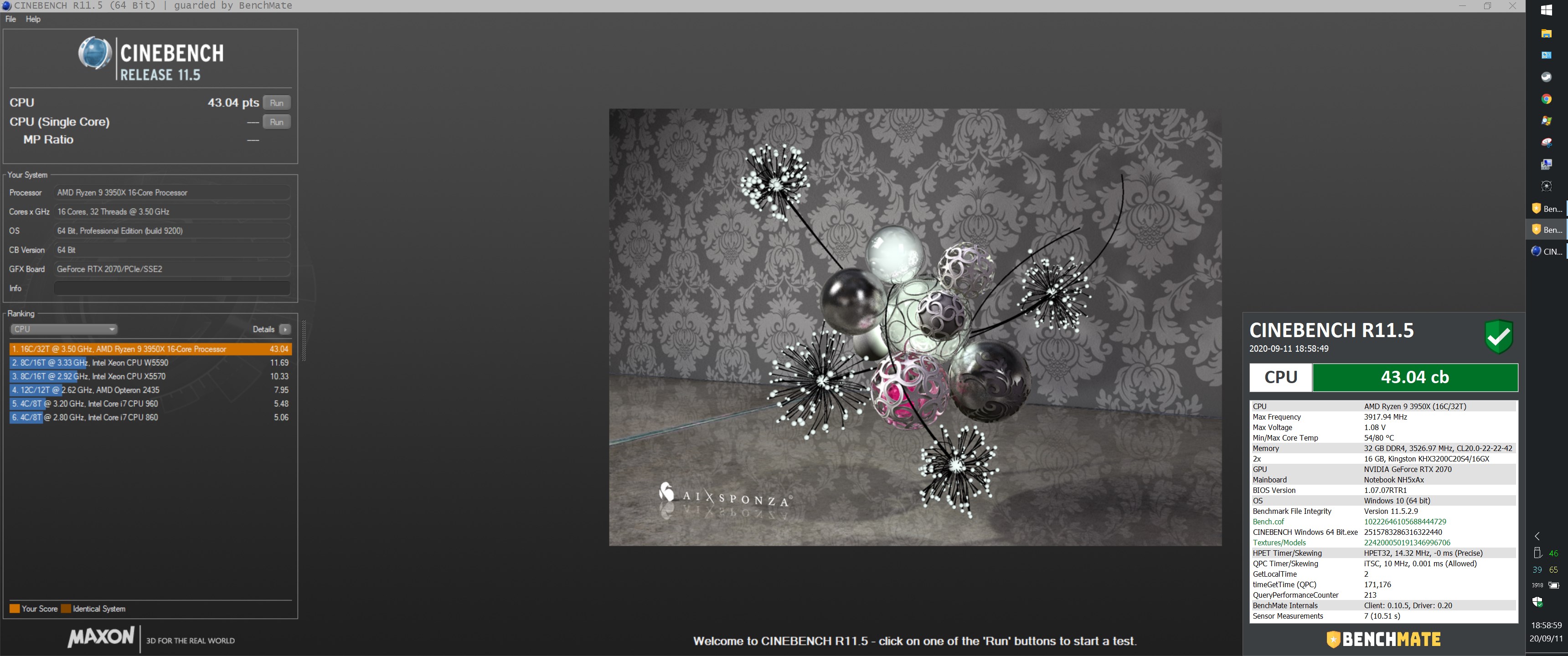Click the brown Identical System legend swatch
1568x656 pixels.
click(66, 609)
